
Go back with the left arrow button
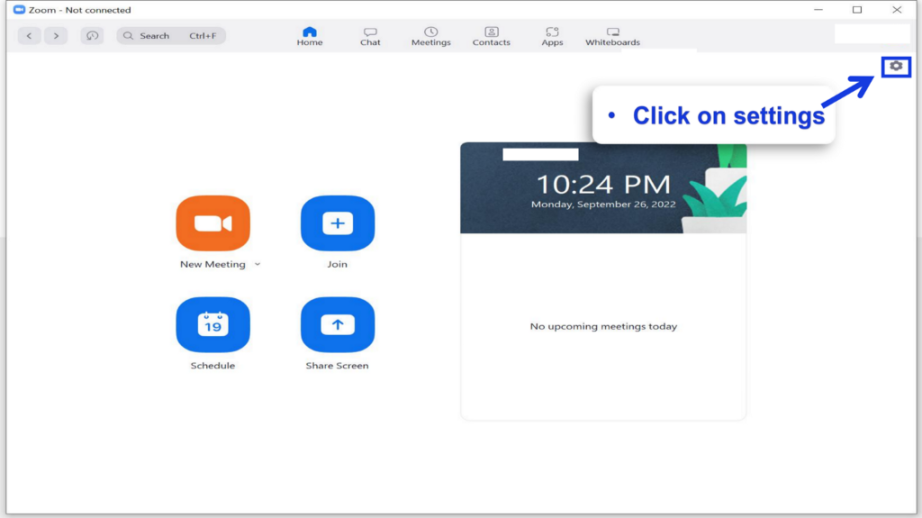tap(30, 36)
